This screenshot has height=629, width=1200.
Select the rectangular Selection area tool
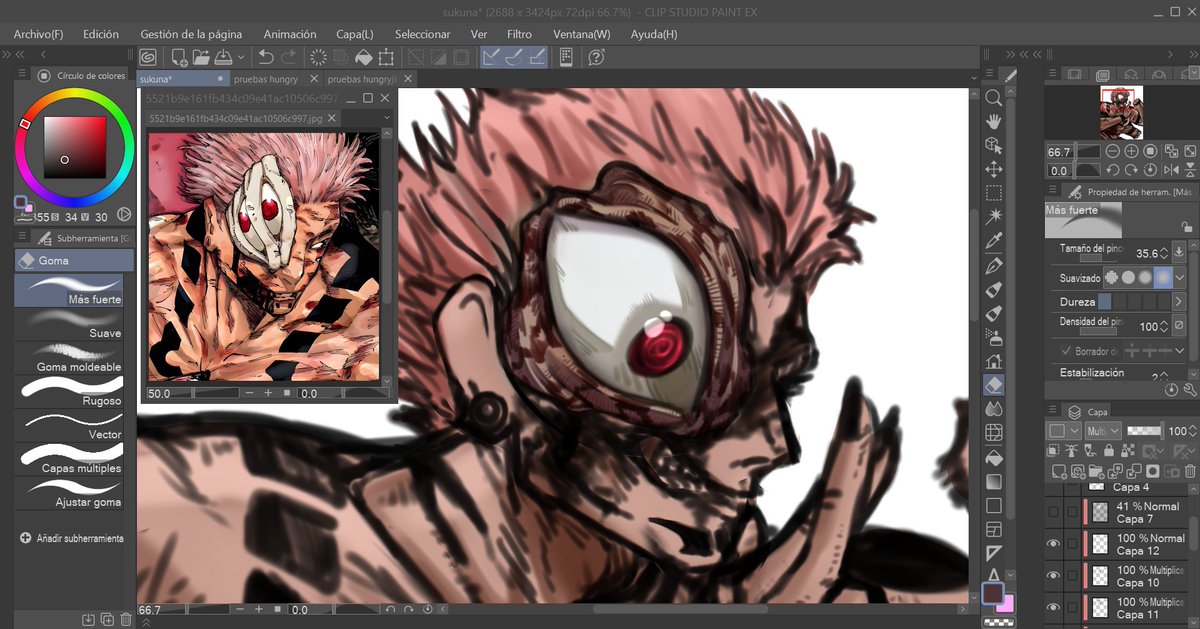click(993, 193)
